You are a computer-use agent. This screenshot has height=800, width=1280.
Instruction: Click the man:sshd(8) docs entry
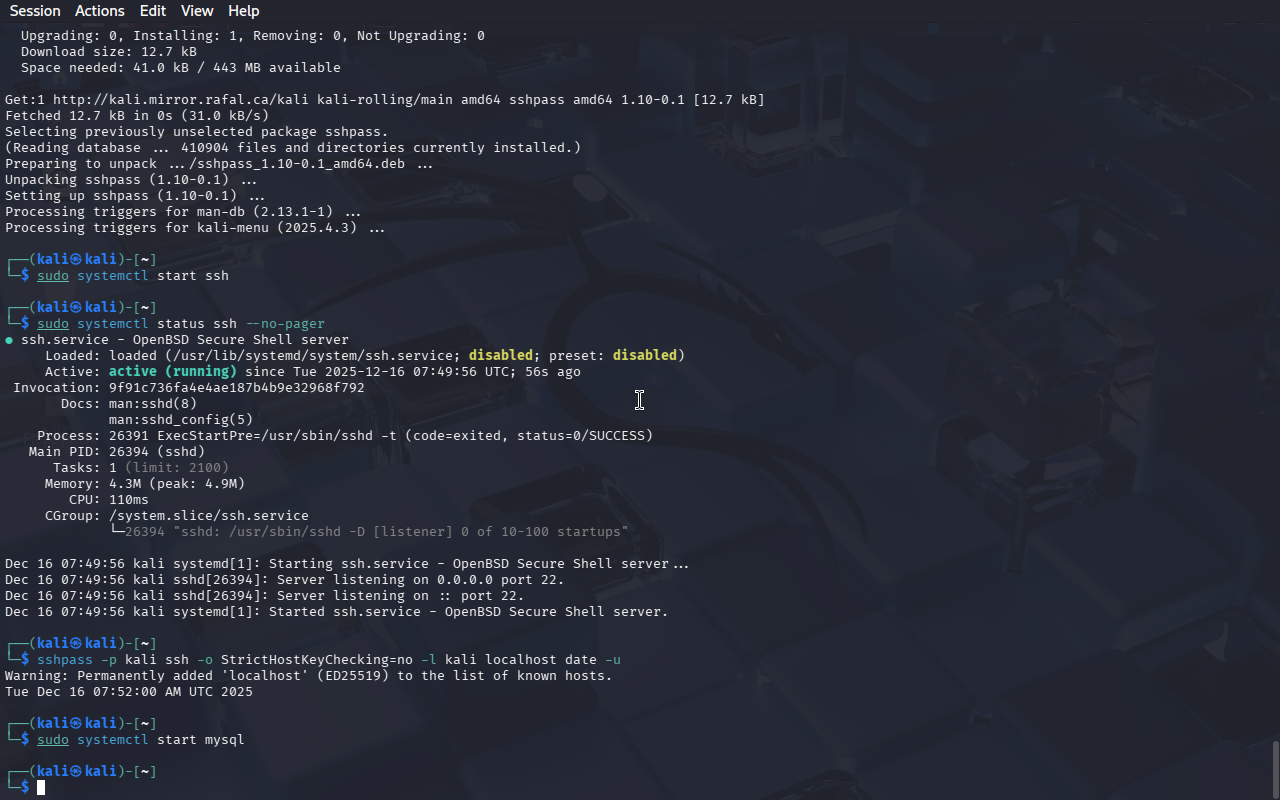(153, 403)
